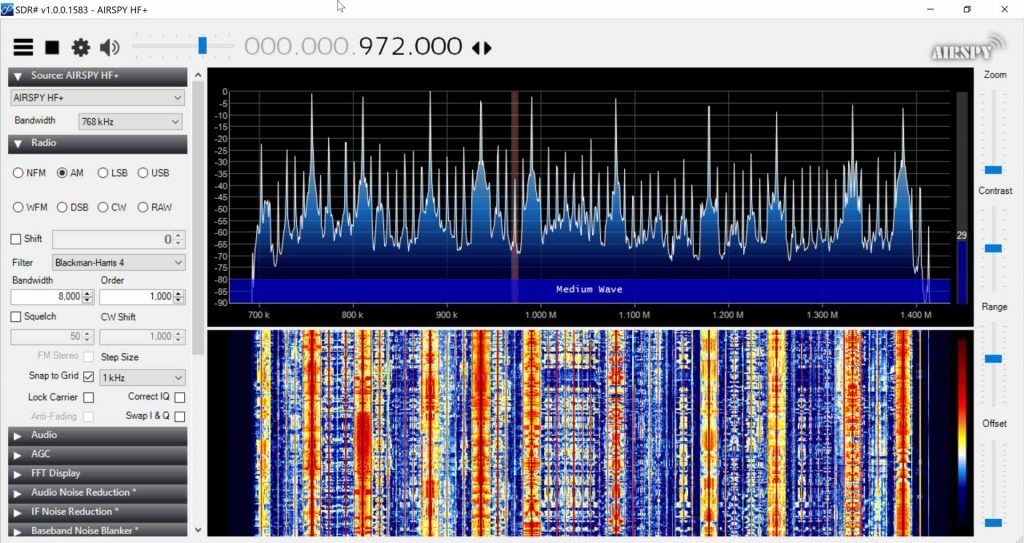Toggle the Snap to Grid checkbox

[x=89, y=377]
